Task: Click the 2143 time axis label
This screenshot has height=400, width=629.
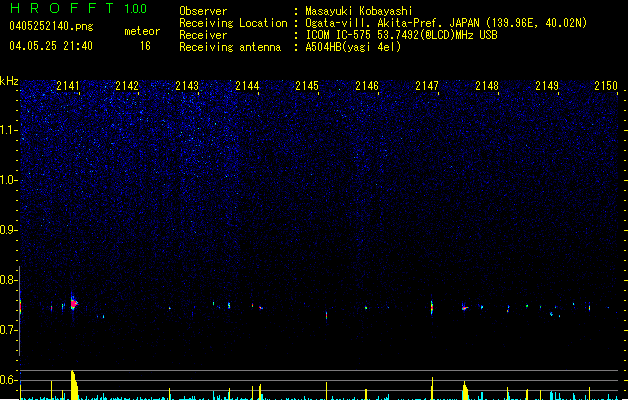Action: pos(187,86)
